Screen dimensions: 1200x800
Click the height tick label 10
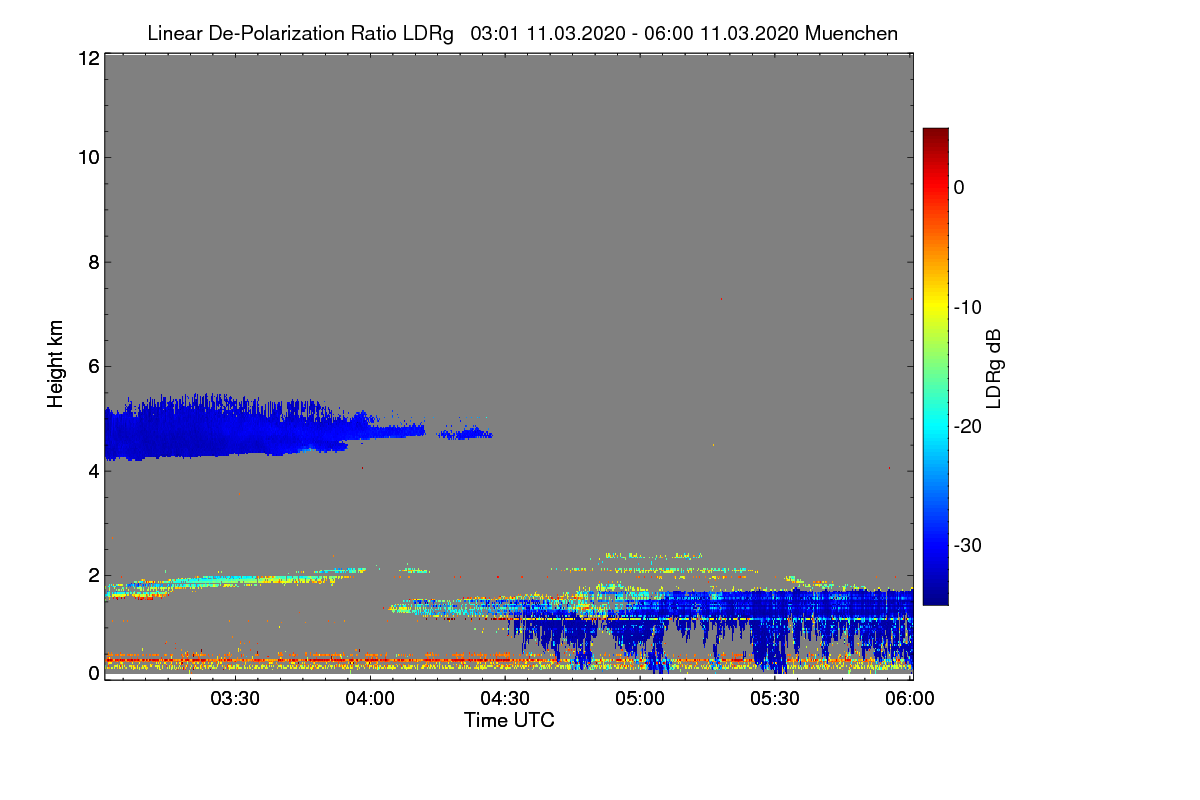[87, 157]
